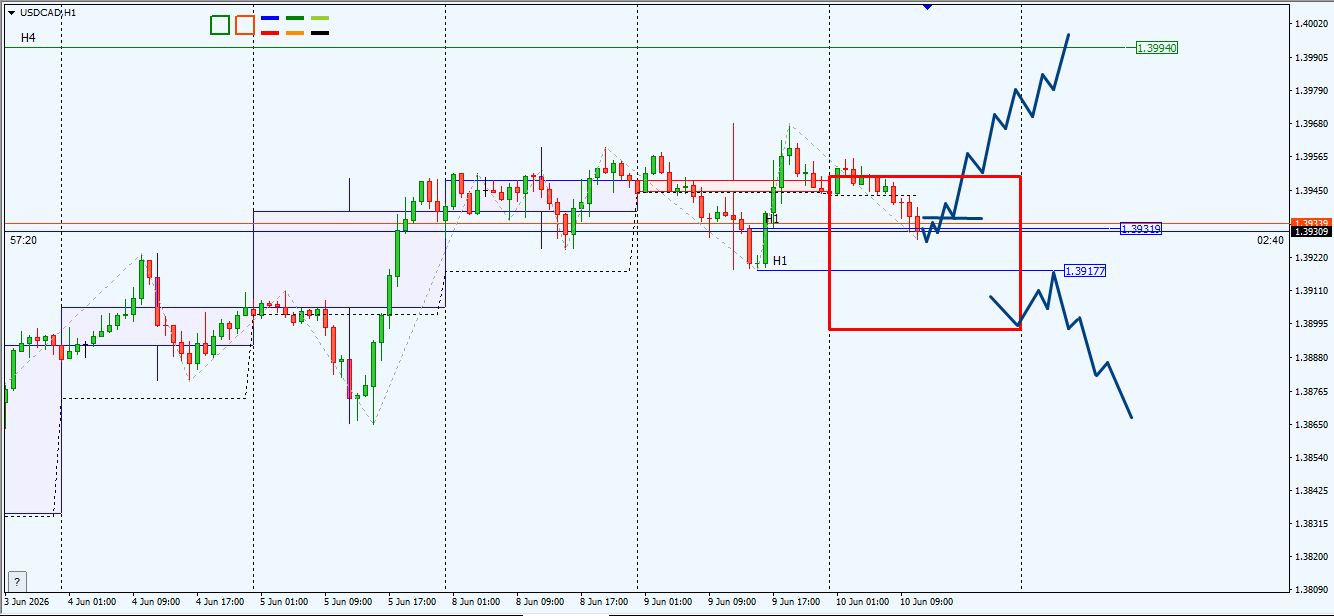This screenshot has width=1334, height=616.
Task: Pick the black line swatch
Action: coord(320,33)
